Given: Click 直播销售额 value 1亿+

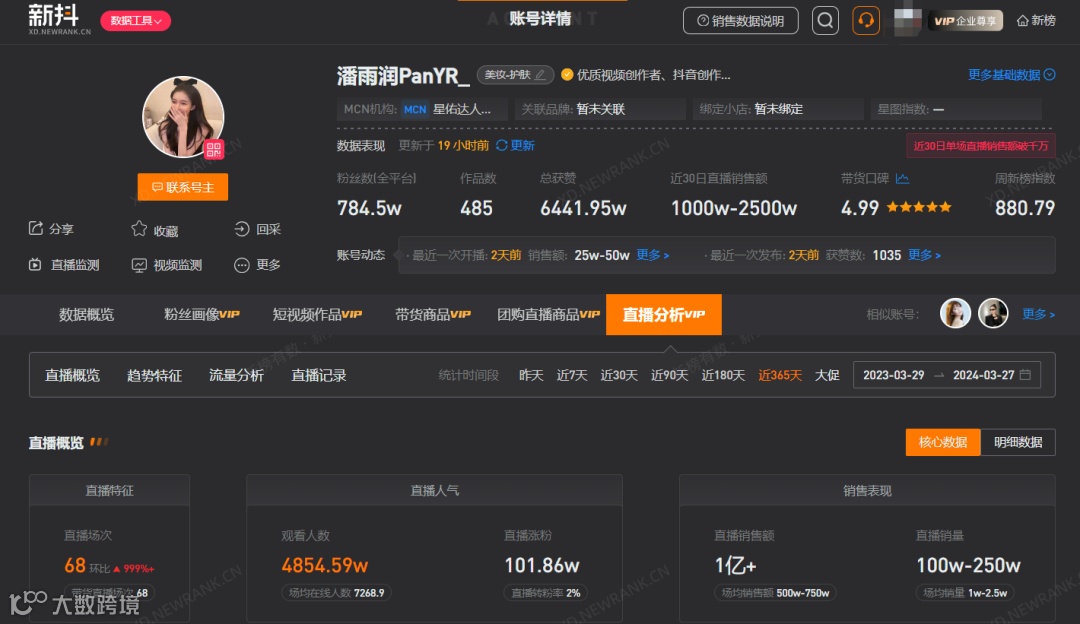Looking at the screenshot, I should pyautogui.click(x=736, y=565).
